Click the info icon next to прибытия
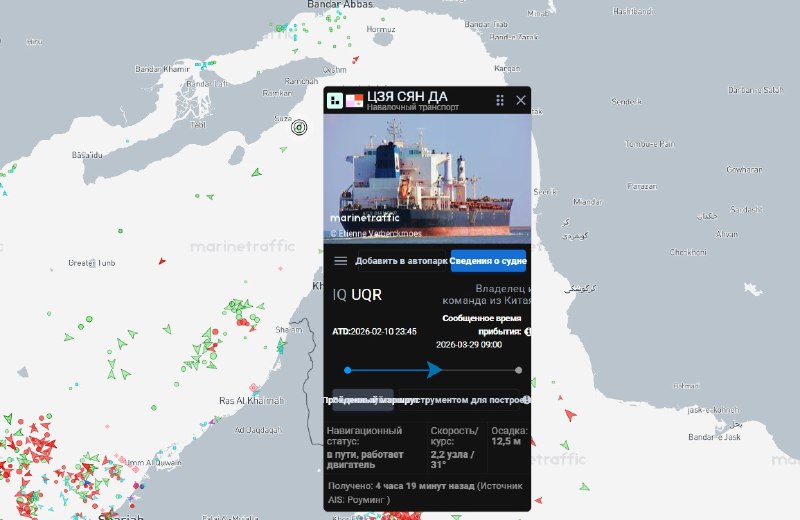 point(528,332)
